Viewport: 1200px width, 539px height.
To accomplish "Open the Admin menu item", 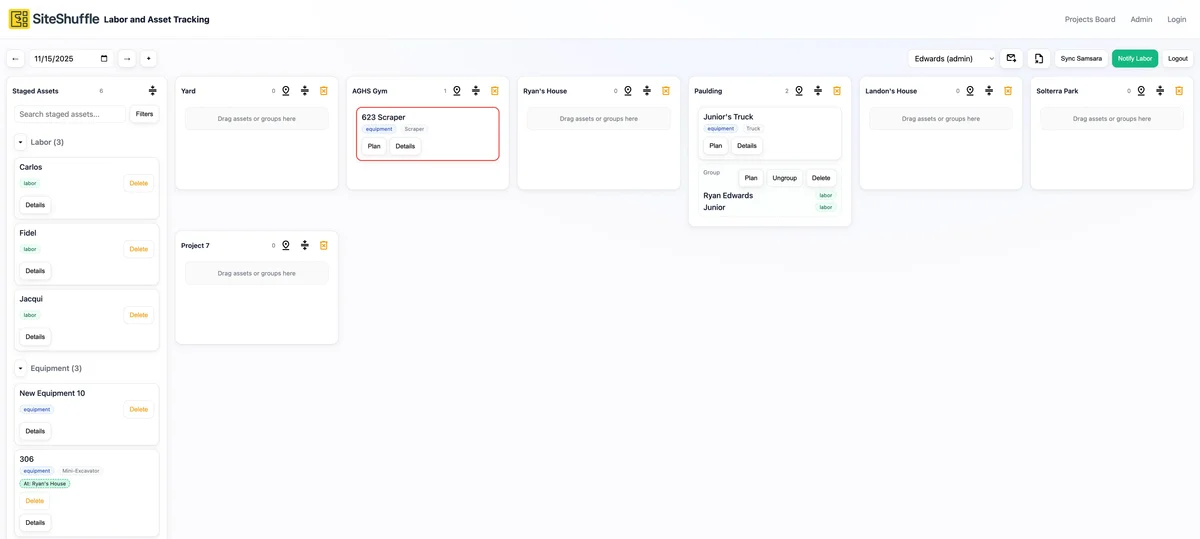I will pyautogui.click(x=1141, y=19).
